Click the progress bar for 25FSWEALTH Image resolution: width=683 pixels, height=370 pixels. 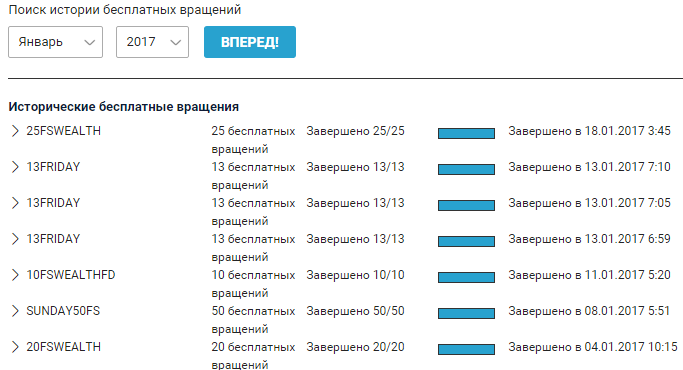pos(467,133)
